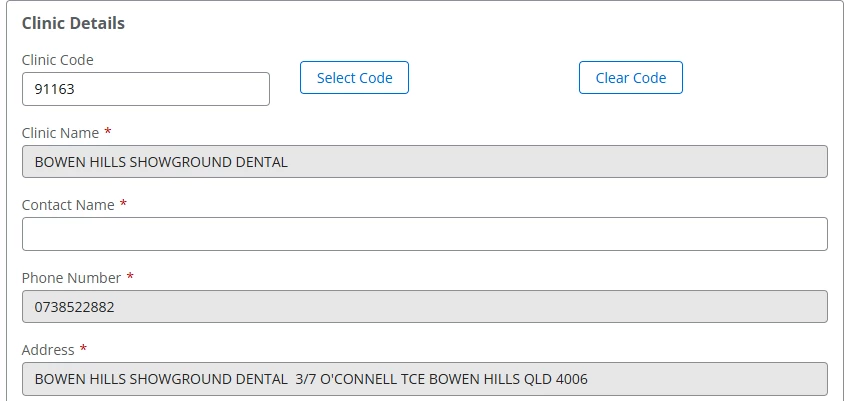This screenshot has width=848, height=401.
Task: Click the red asterisk beside Phone Number
Action: coord(130,276)
